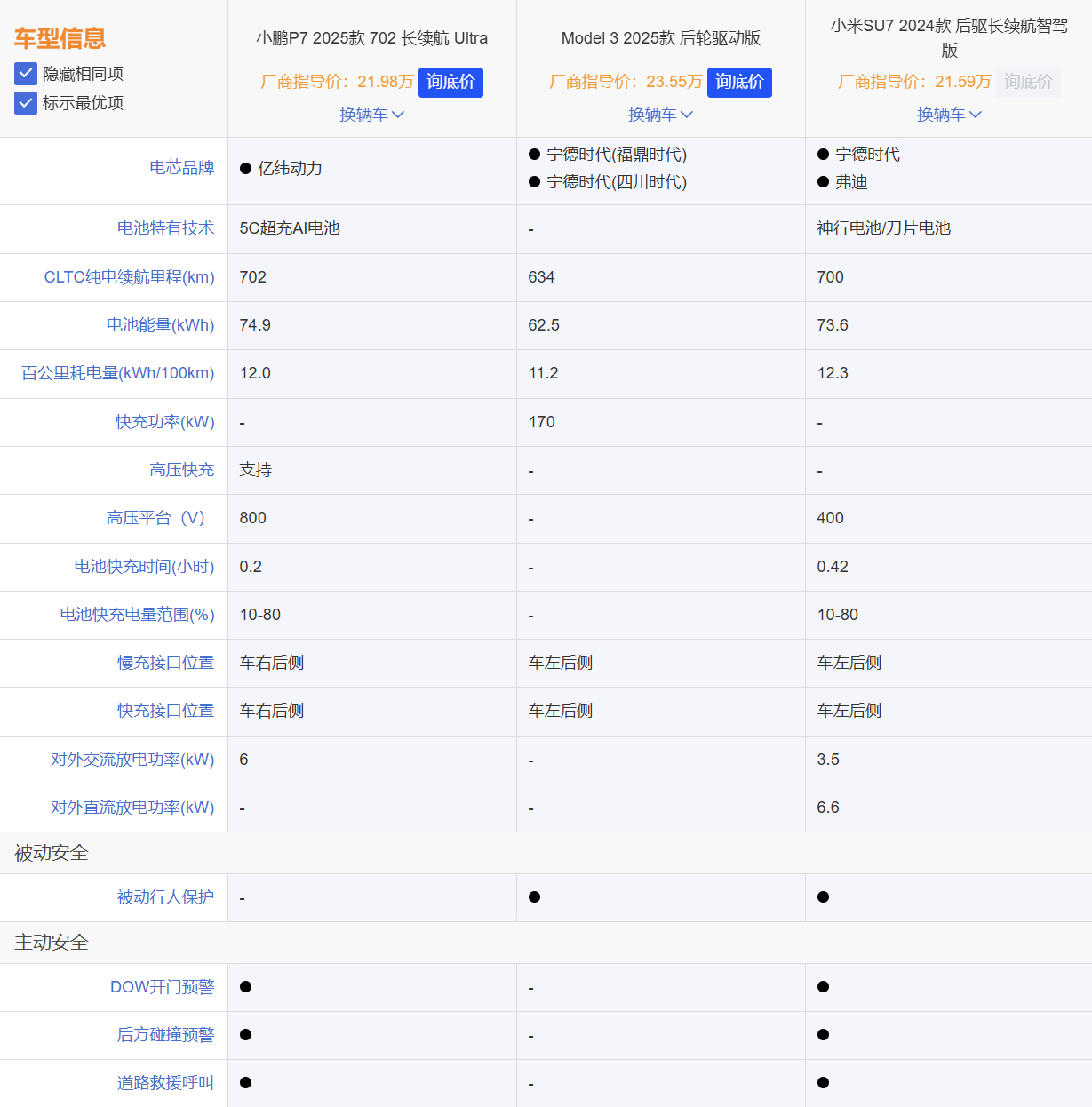
Task: Click the 400 voltage platform value
Action: click(x=831, y=518)
